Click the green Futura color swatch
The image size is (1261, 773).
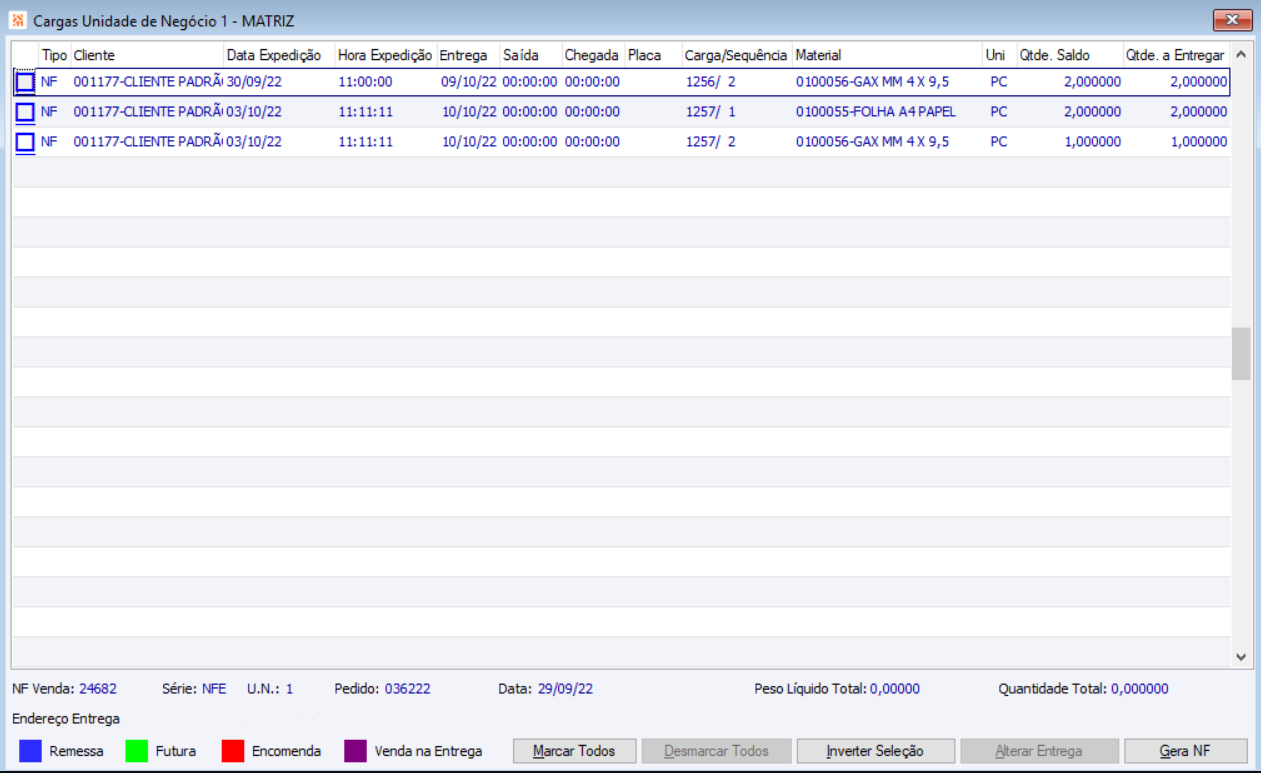point(137,751)
